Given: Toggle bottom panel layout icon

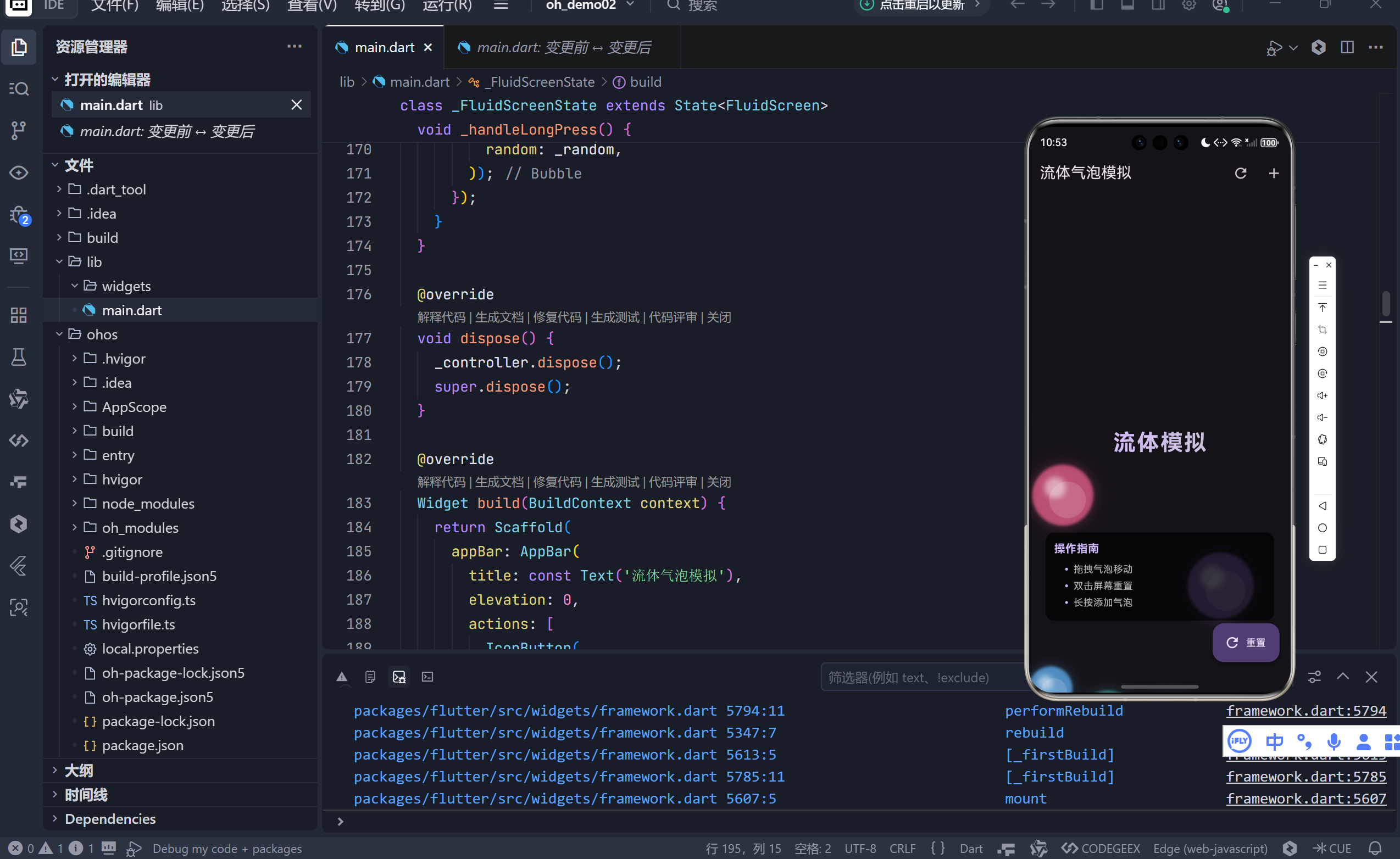Looking at the screenshot, I should point(1127,5).
